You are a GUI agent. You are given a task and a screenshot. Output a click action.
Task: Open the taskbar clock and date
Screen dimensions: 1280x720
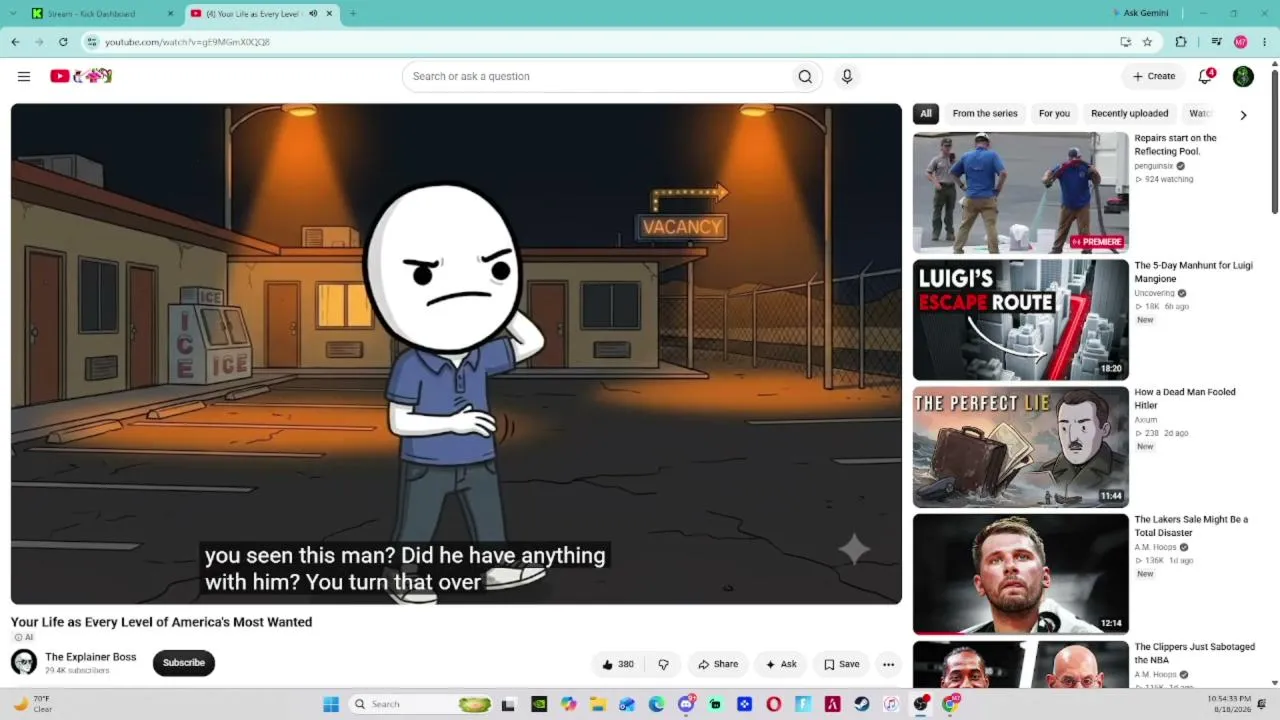1229,704
